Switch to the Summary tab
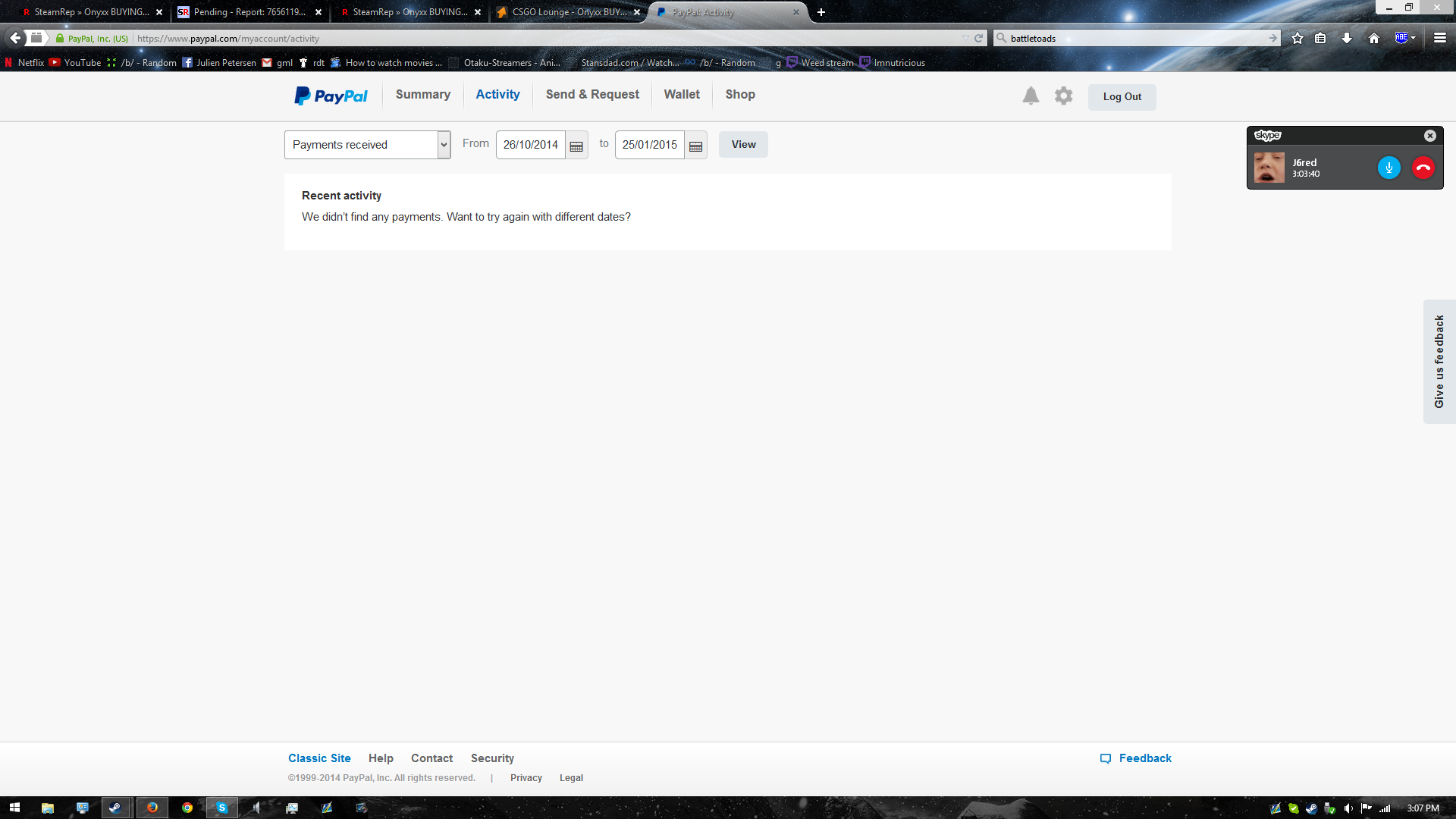 [422, 95]
